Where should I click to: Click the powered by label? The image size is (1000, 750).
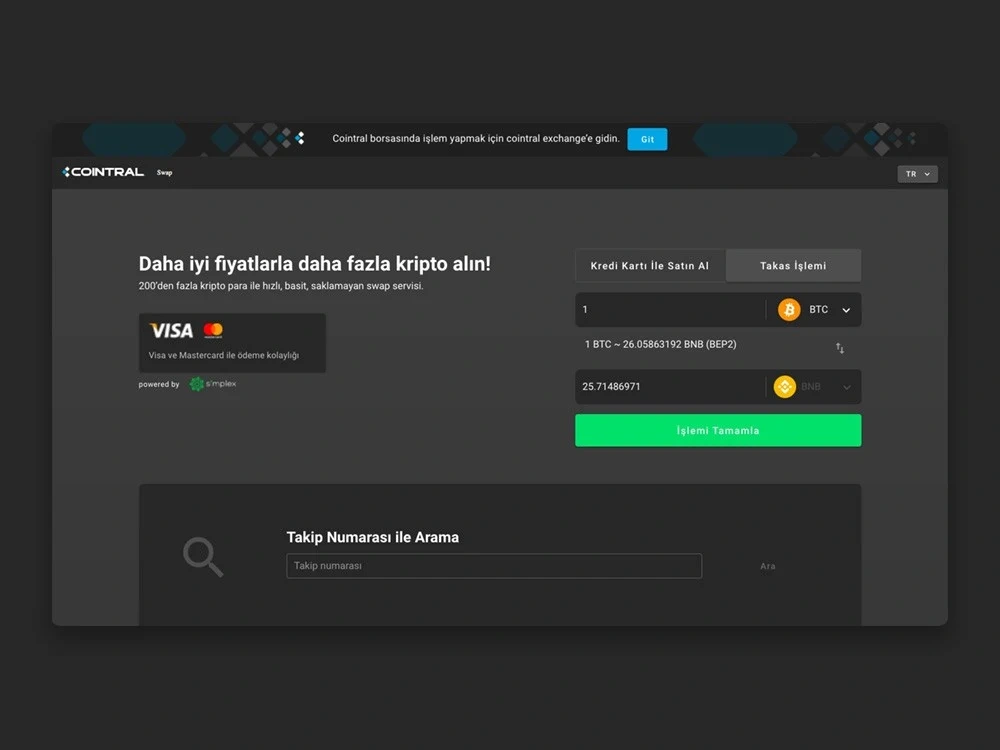159,385
